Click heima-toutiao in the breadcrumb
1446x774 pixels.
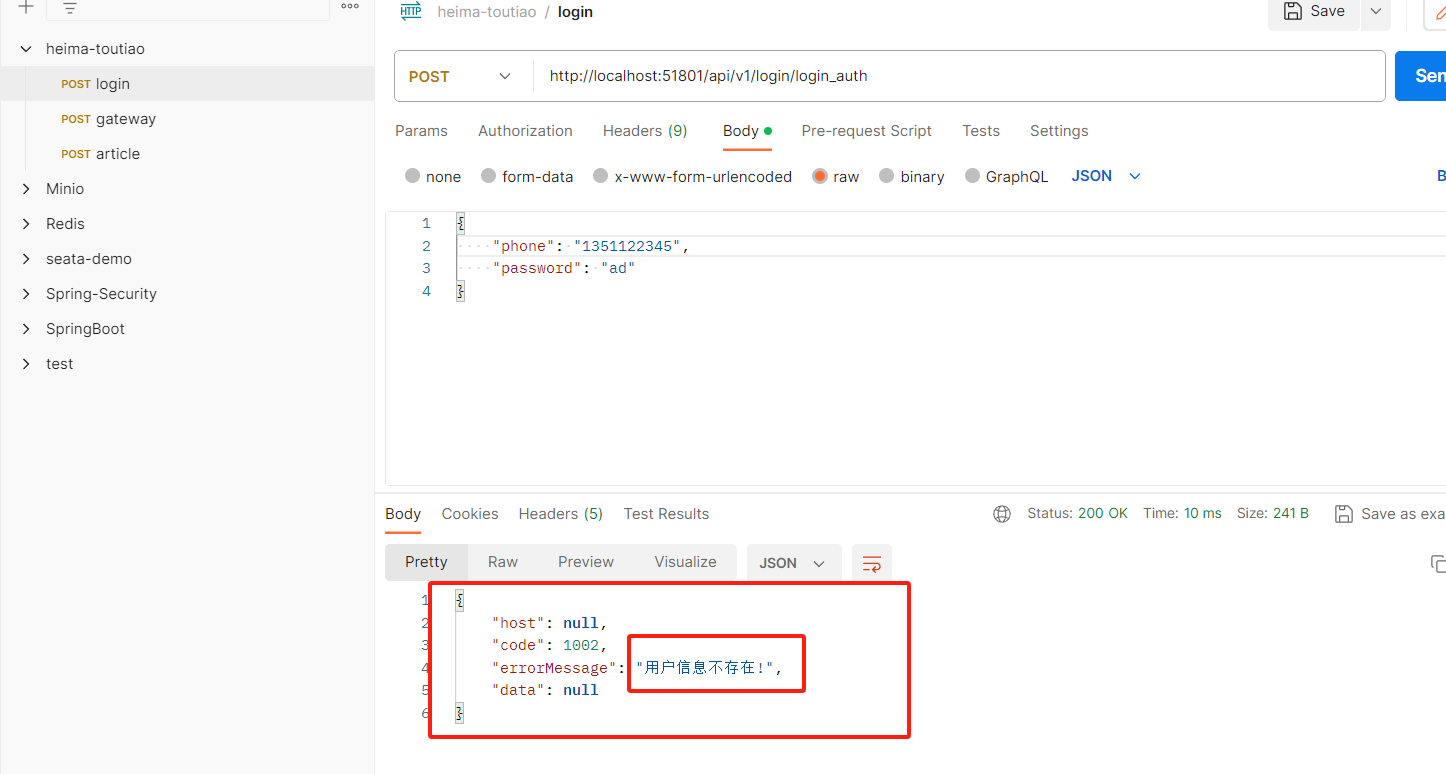click(x=487, y=12)
